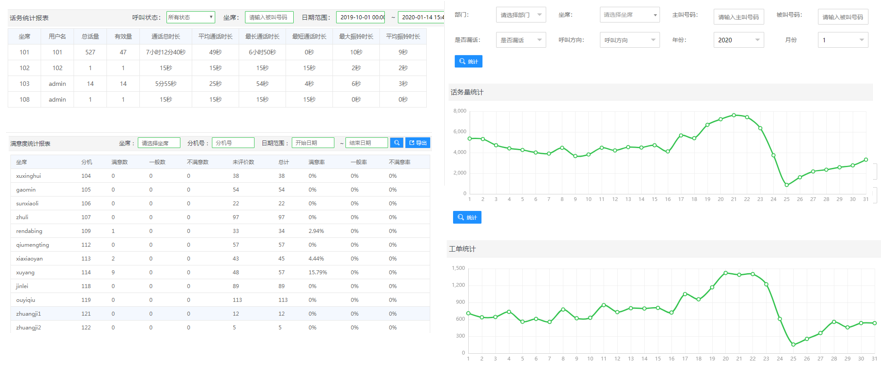Open the 月份 dropdown showing 1
Viewport: 887px width, 368px height.
tap(843, 40)
